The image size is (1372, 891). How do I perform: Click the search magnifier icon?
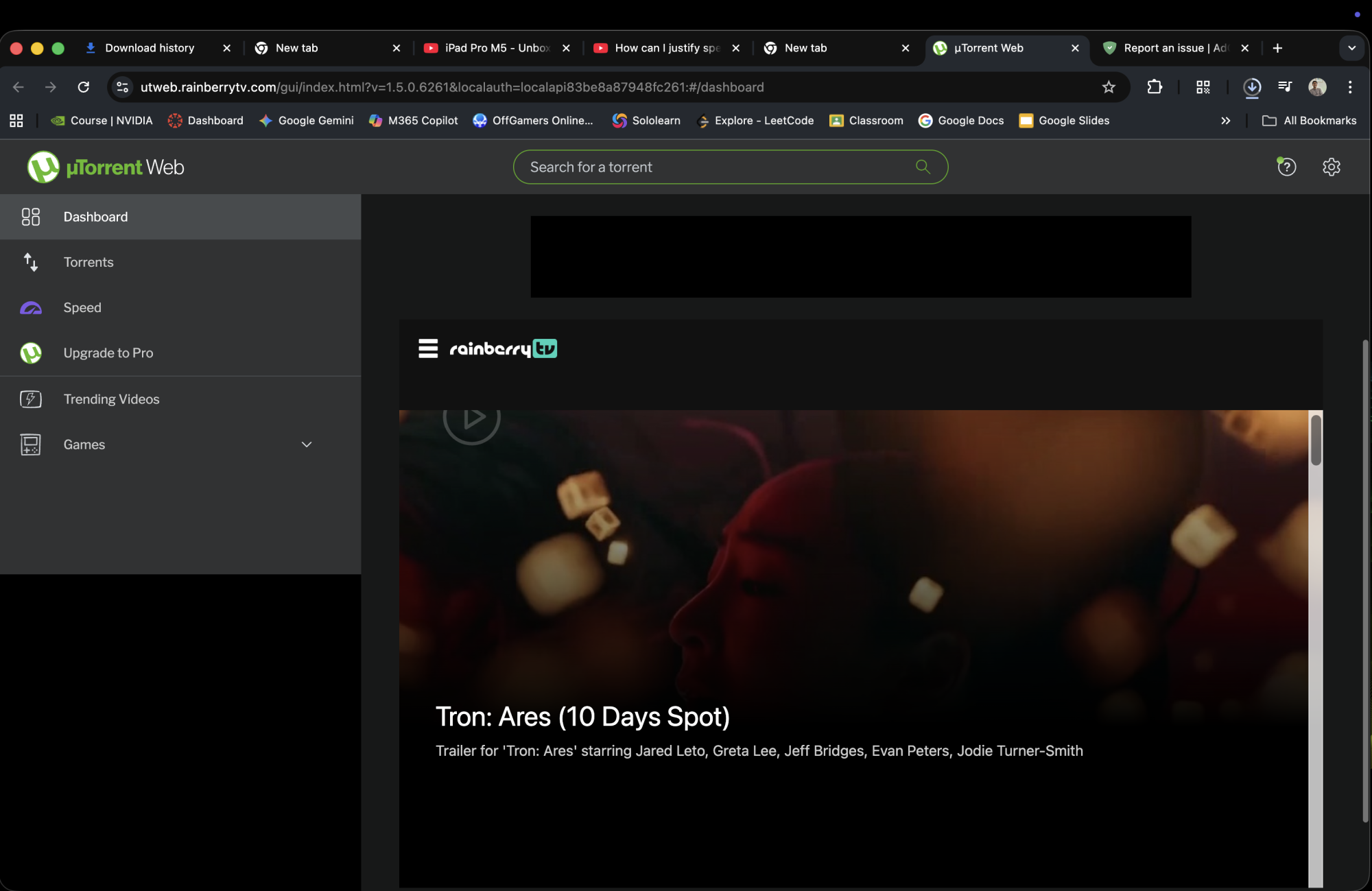(x=923, y=167)
